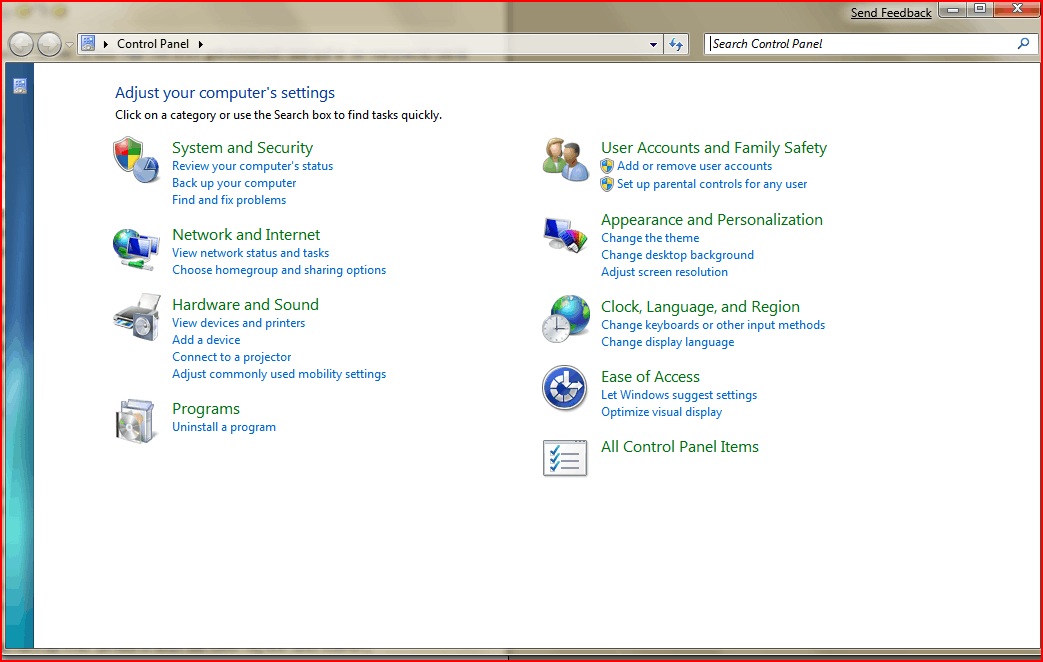Click the search magnifier icon

[1023, 44]
